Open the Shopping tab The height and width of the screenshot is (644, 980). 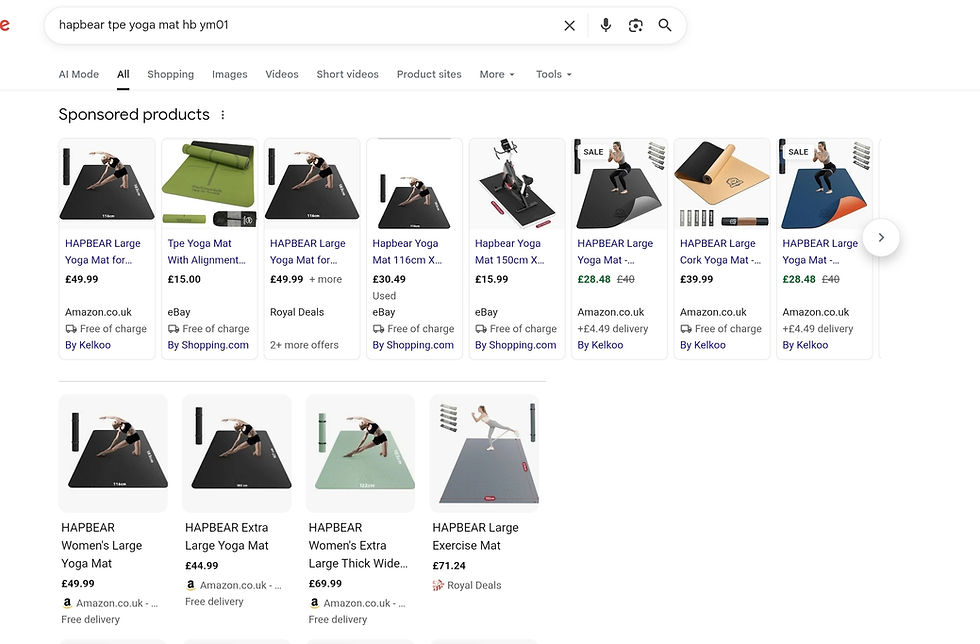[x=171, y=74]
